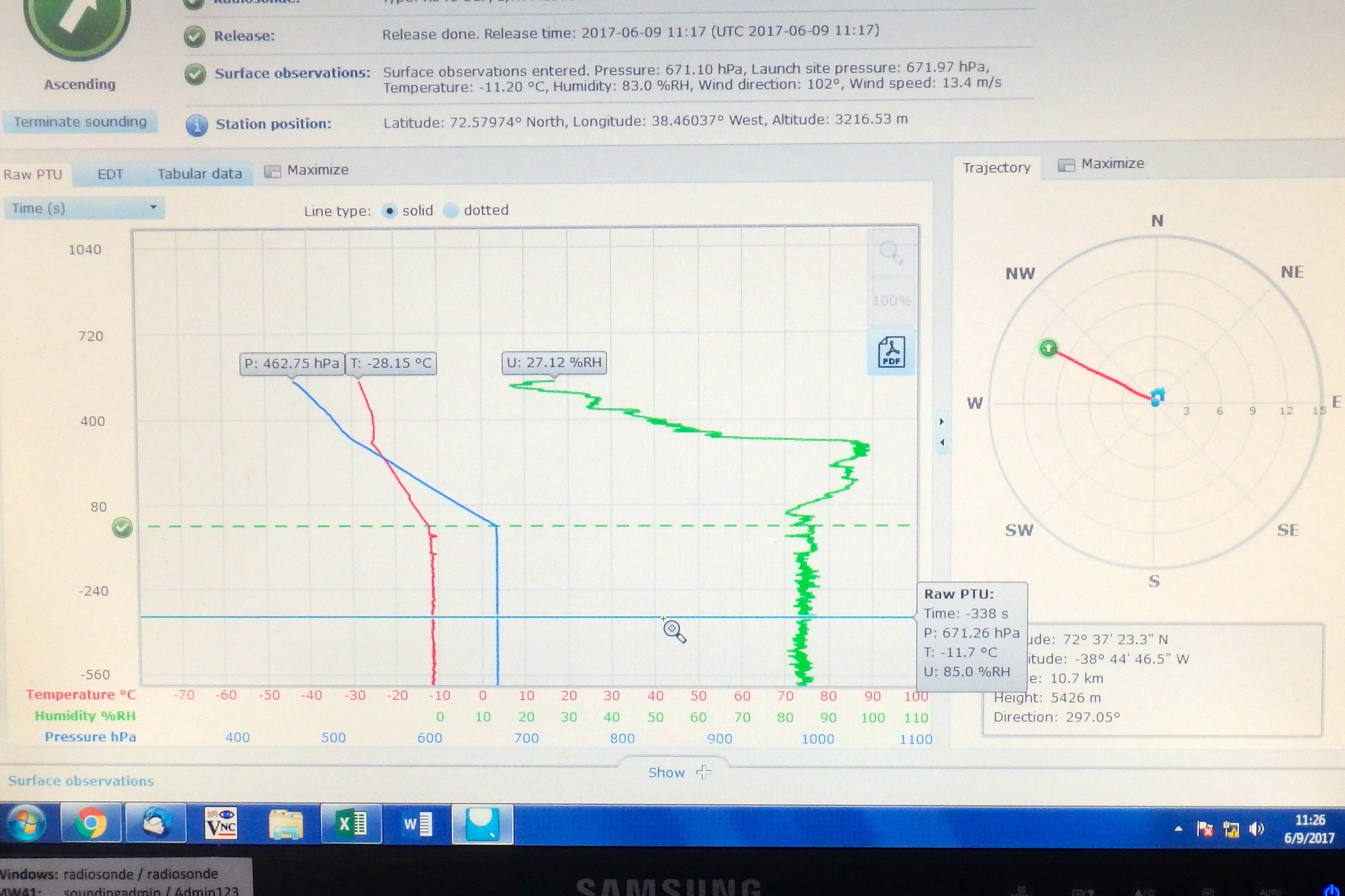Viewport: 1345px width, 896px height.
Task: Switch to the Tabular data tab
Action: pos(199,174)
